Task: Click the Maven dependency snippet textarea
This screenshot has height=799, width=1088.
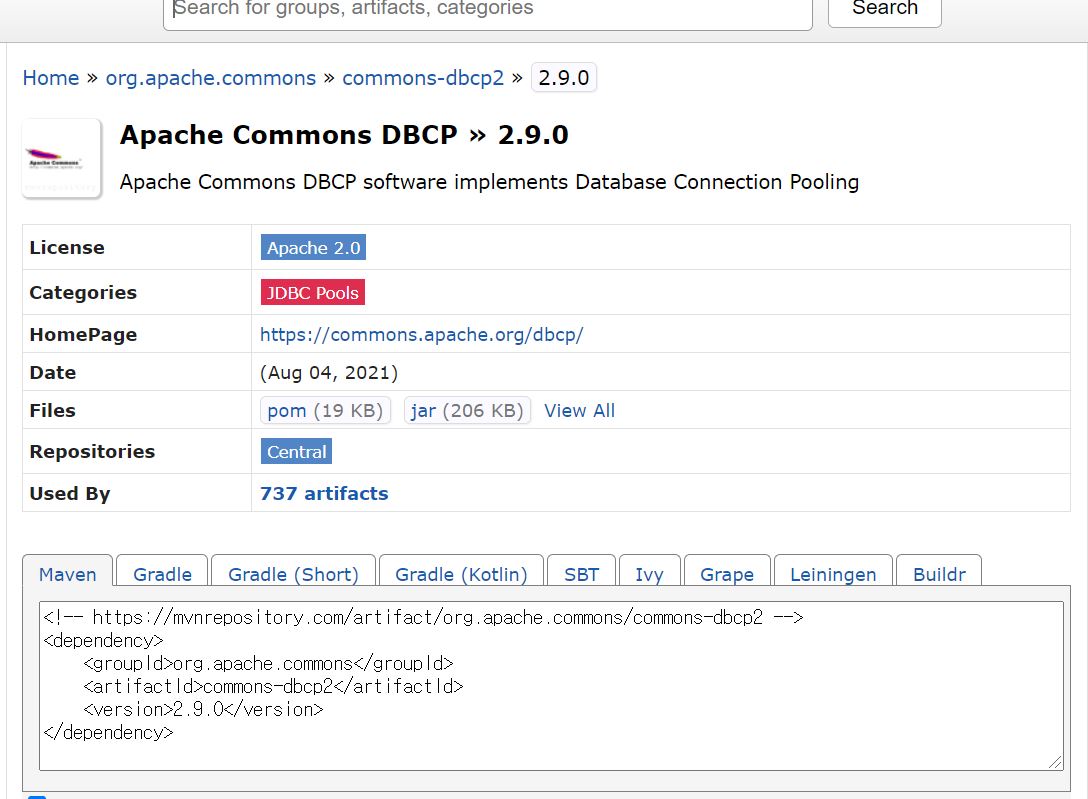Action: click(551, 685)
